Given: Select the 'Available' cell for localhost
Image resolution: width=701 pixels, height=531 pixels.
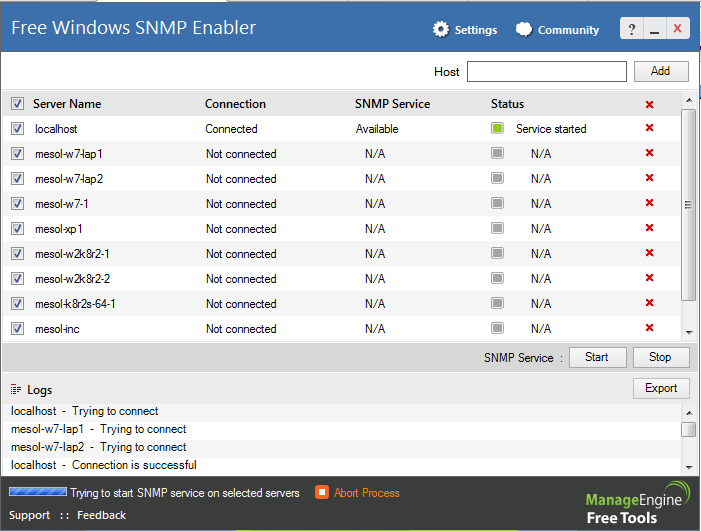Looking at the screenshot, I should [x=377, y=129].
